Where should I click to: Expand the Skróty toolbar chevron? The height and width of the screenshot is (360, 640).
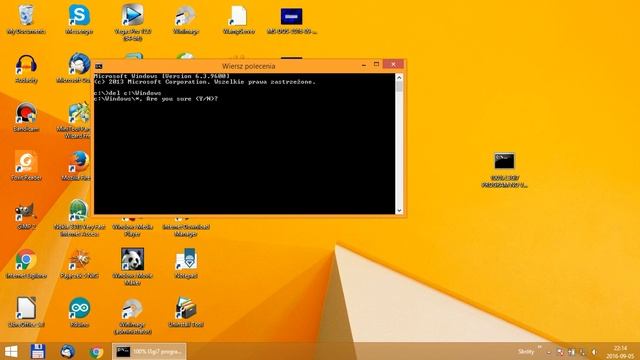pos(540,348)
